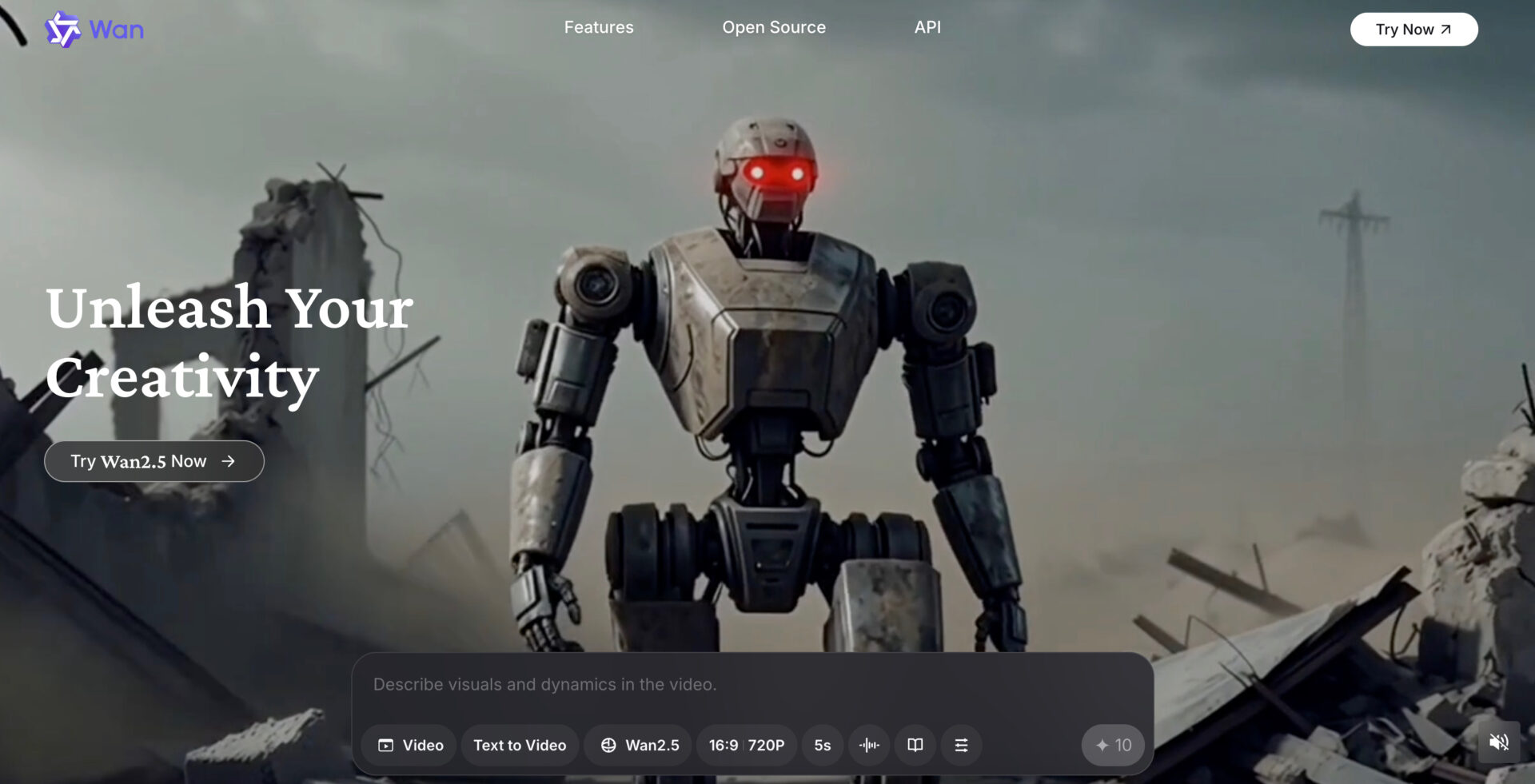Click the Try Wan2.5 Now button
The image size is (1535, 784).
click(154, 461)
